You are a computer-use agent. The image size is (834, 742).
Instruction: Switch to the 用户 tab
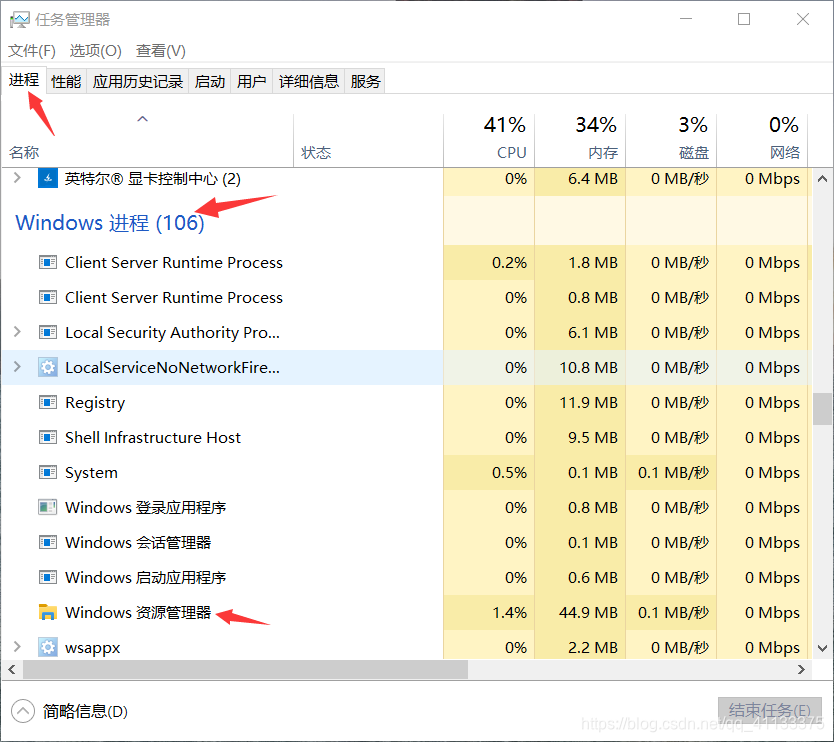(x=252, y=81)
